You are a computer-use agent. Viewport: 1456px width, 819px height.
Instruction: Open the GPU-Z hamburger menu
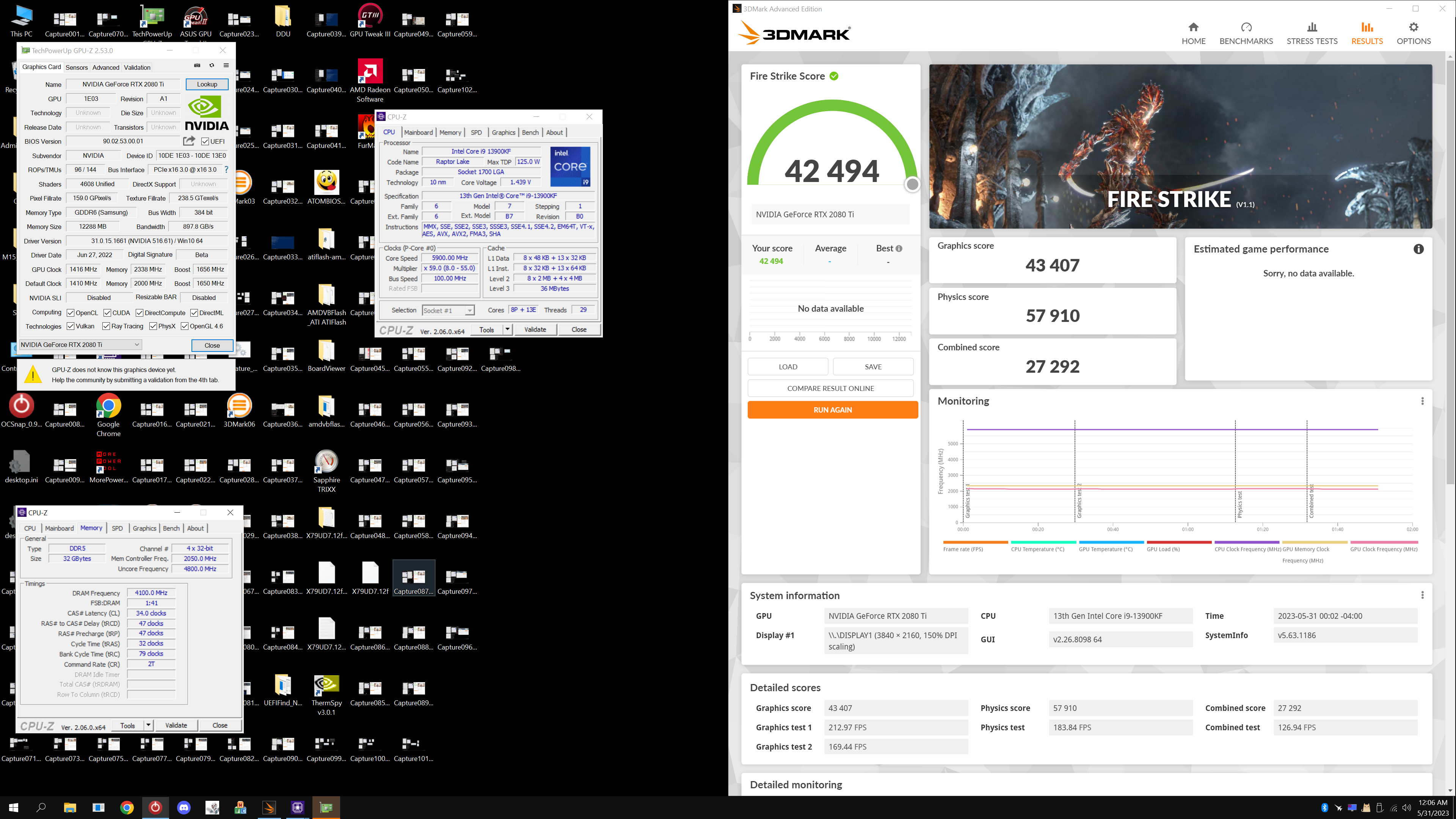point(226,66)
